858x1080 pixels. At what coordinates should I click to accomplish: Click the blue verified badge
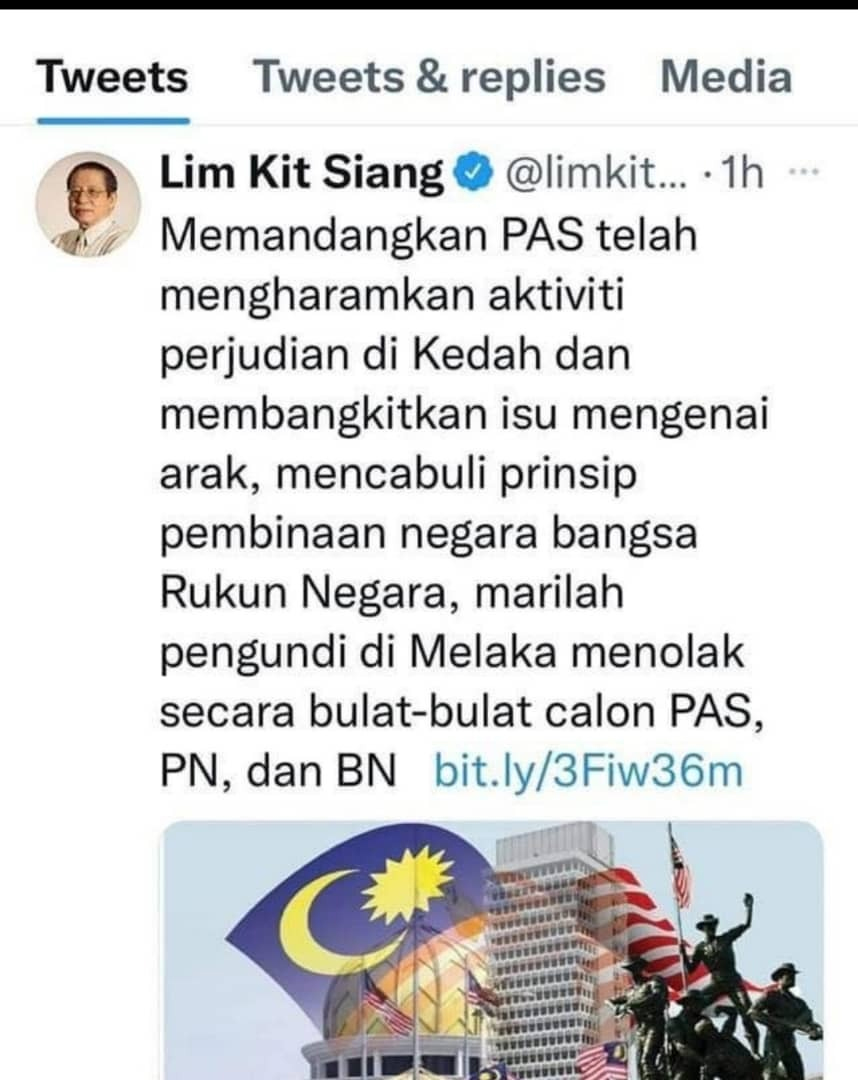tap(474, 173)
